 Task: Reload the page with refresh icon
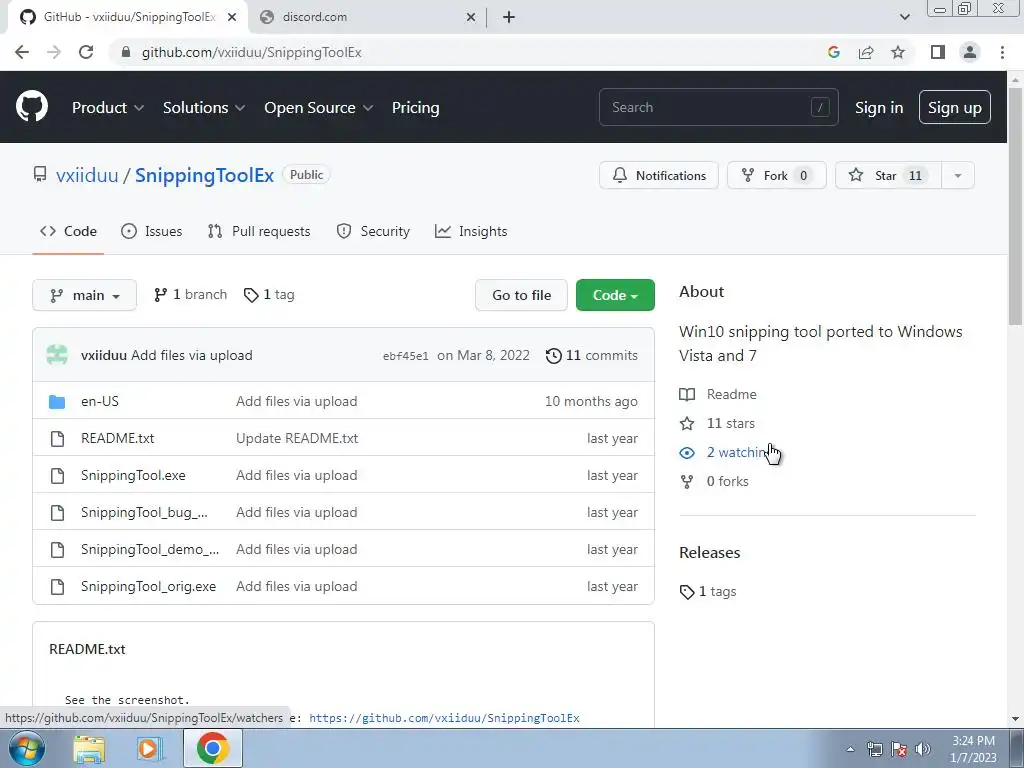pos(86,52)
